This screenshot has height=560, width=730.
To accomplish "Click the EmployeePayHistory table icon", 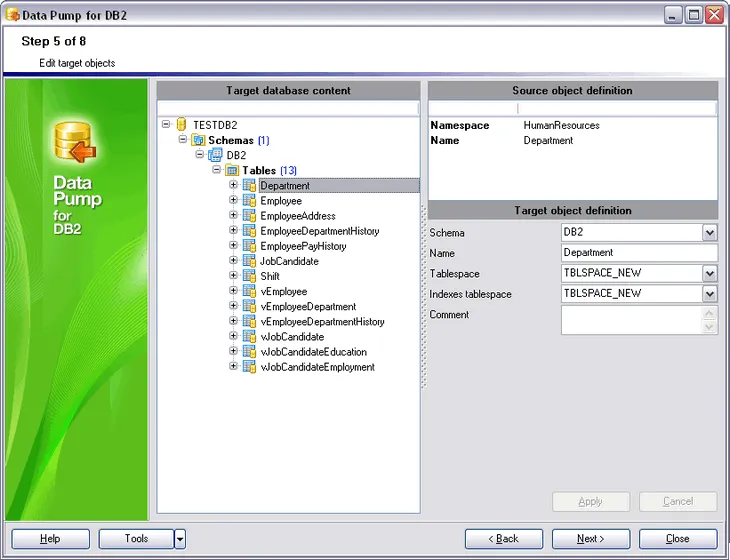I will coord(250,246).
